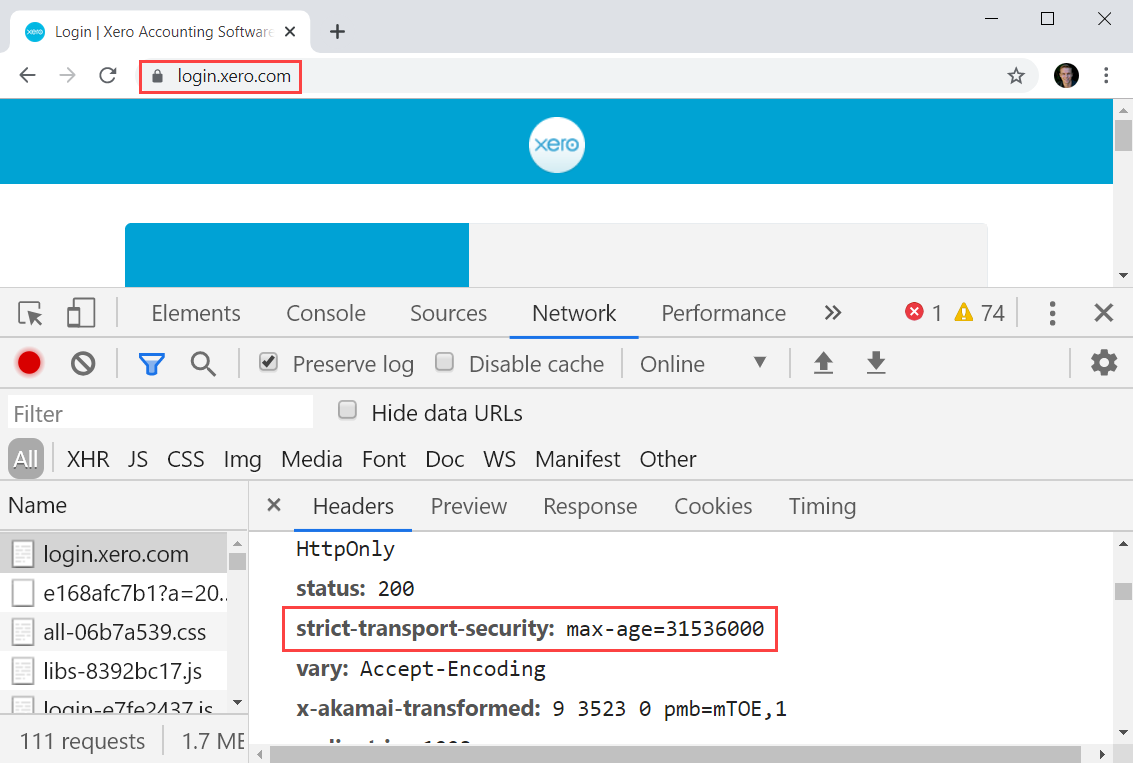Filter requests by WS
The height and width of the screenshot is (763, 1133).
499,460
